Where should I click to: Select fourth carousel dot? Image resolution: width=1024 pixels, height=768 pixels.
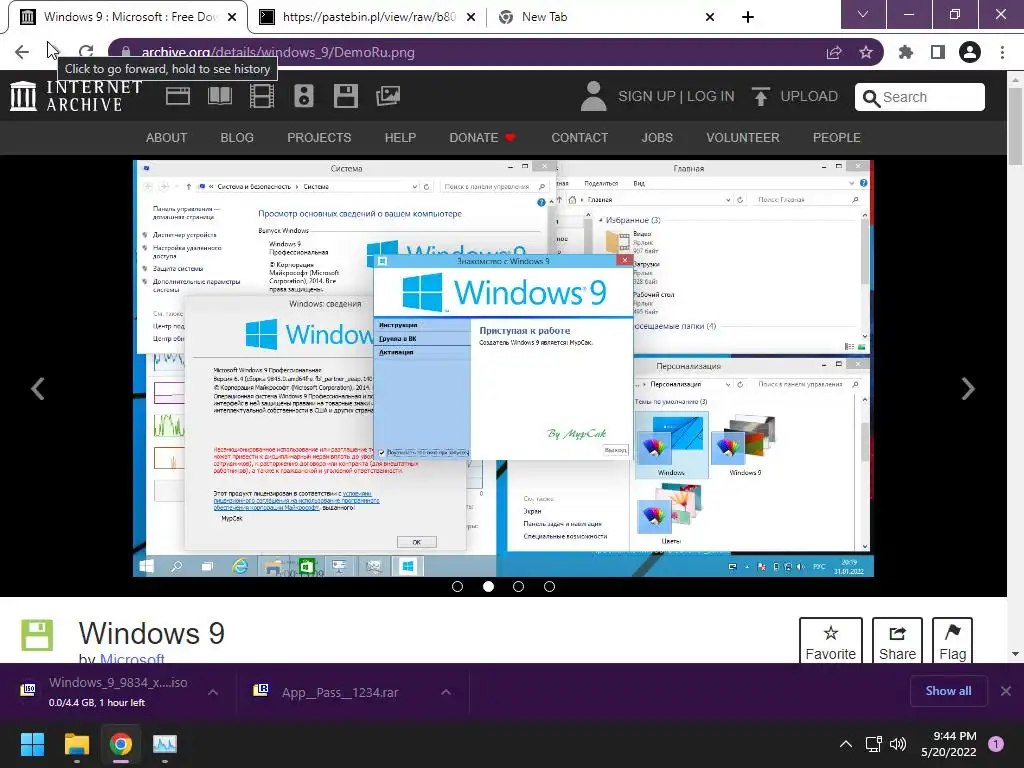549,586
